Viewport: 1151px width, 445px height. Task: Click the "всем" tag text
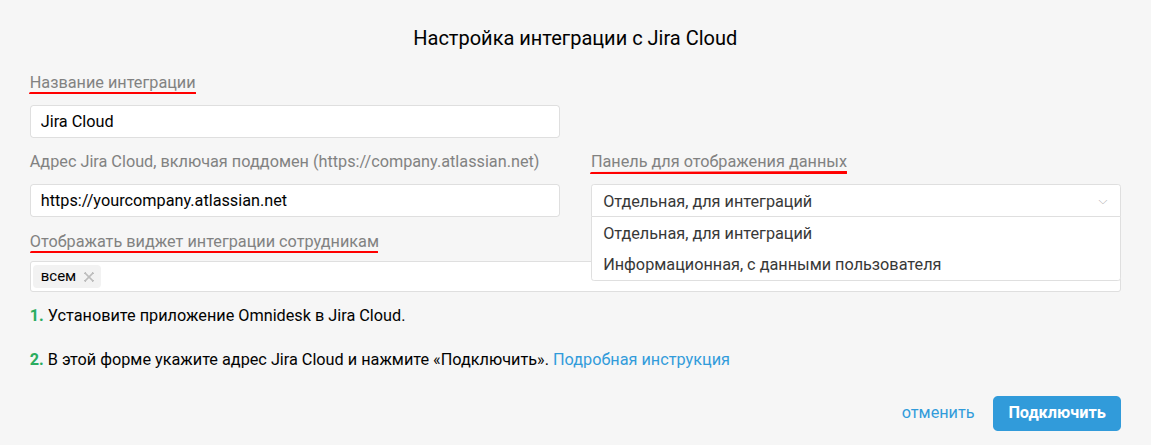[58, 277]
